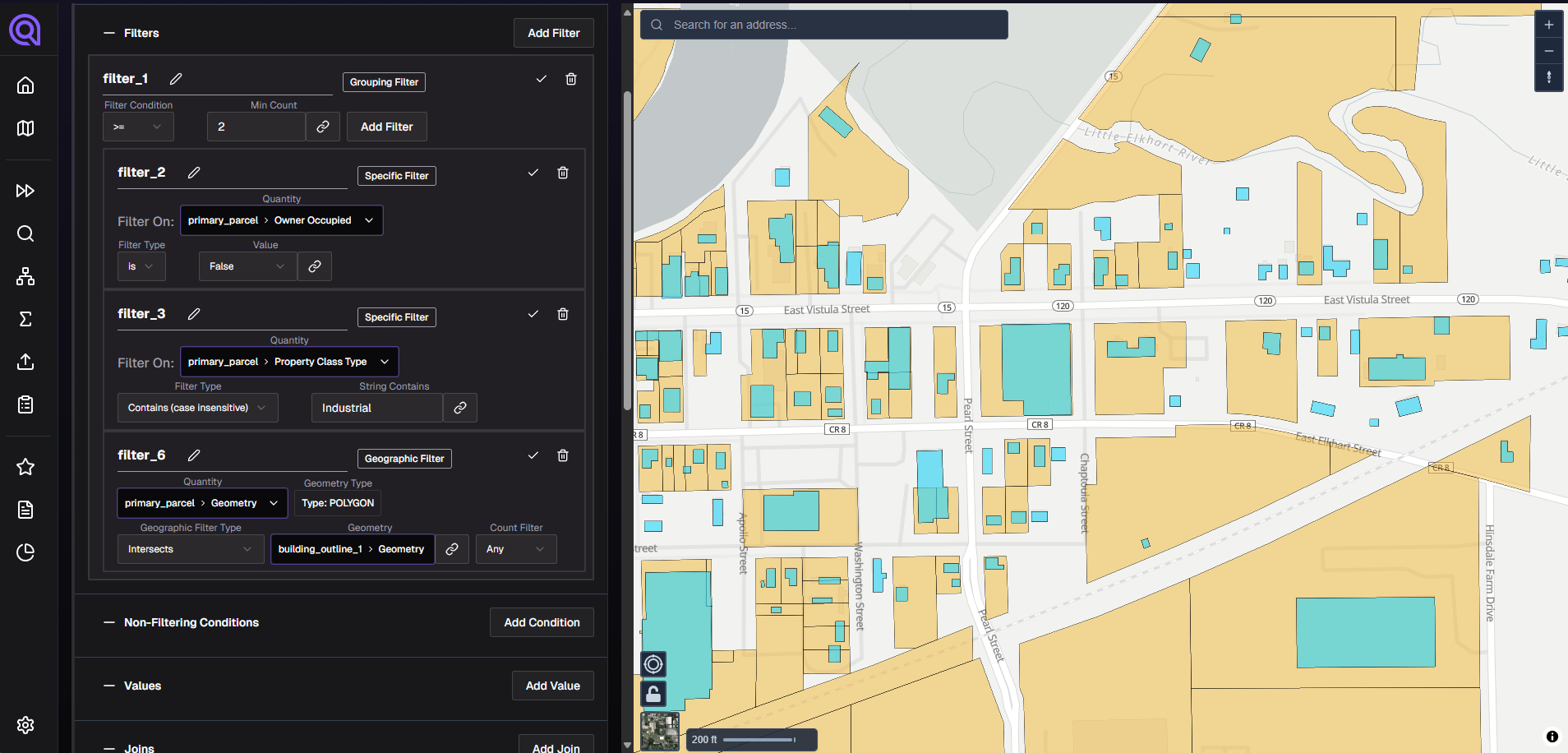Delete filter_3 using its trash icon
Screen dimensions: 1568x753
pyautogui.click(x=563, y=314)
